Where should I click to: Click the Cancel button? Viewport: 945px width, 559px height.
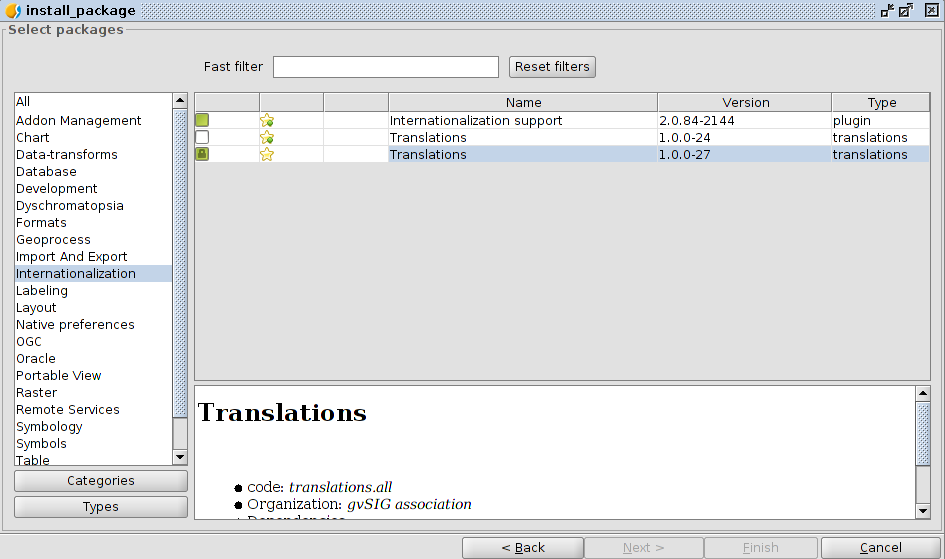click(x=880, y=548)
